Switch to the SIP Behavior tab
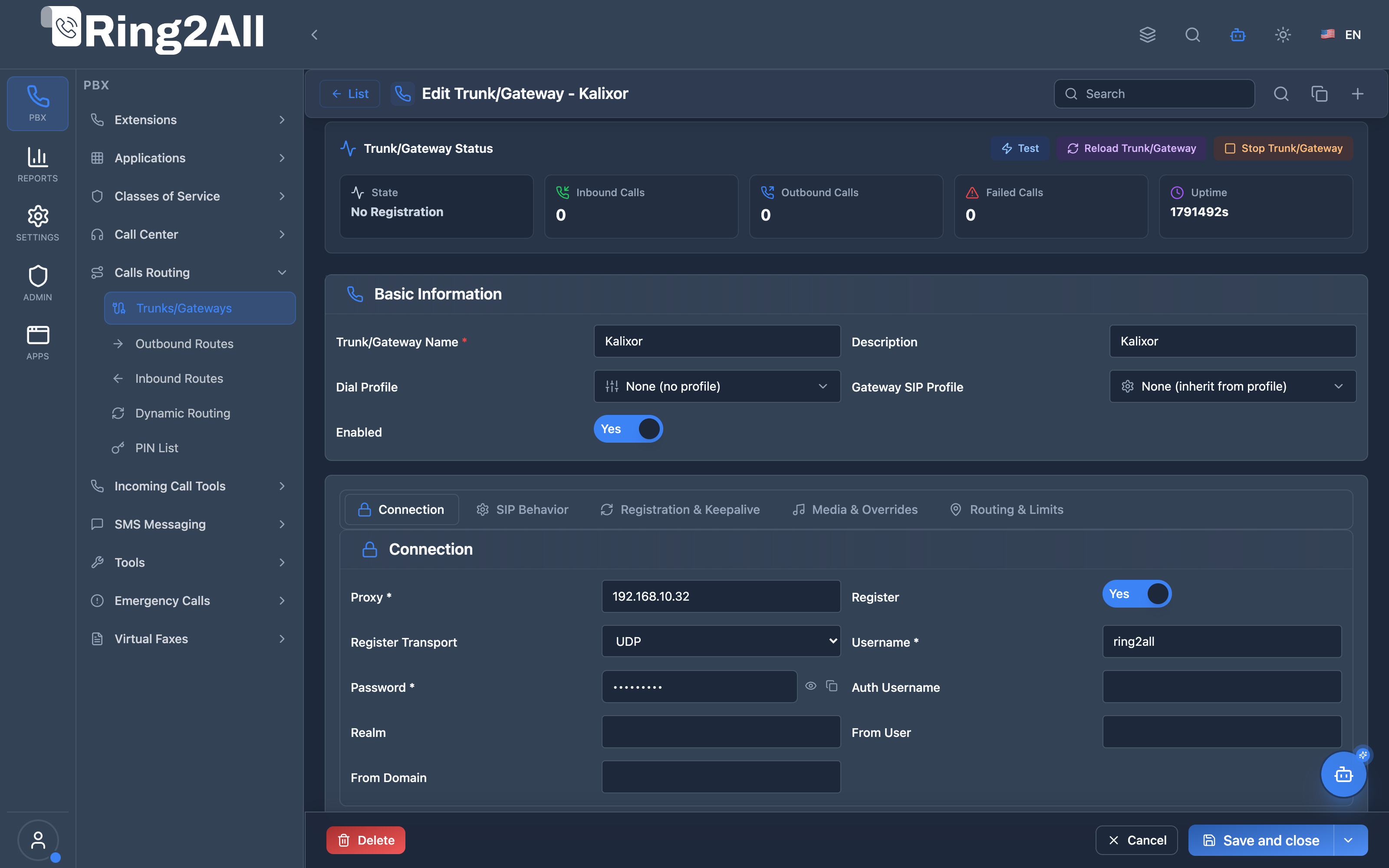 point(522,510)
